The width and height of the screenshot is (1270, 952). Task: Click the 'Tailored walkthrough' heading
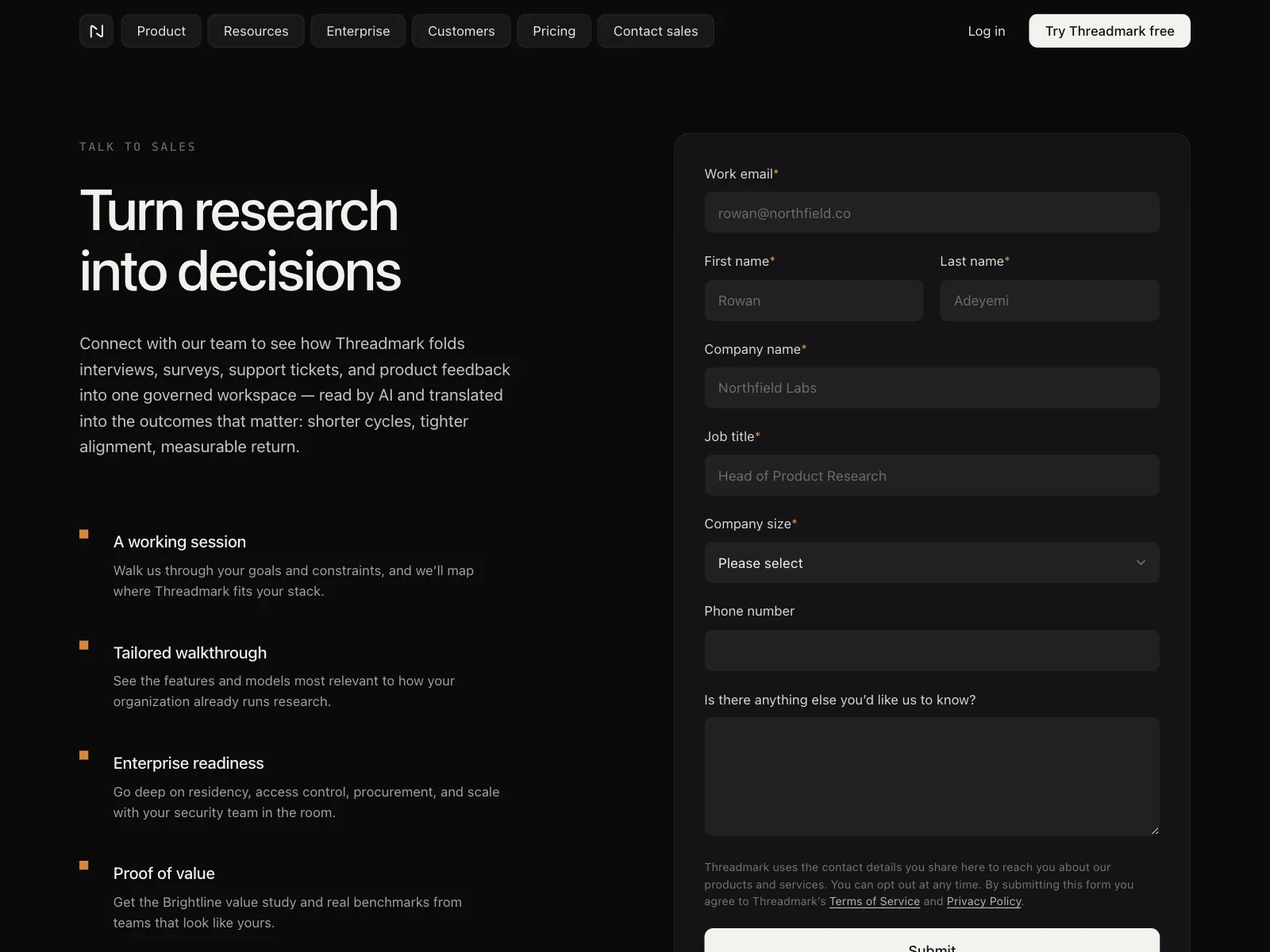pos(190,653)
